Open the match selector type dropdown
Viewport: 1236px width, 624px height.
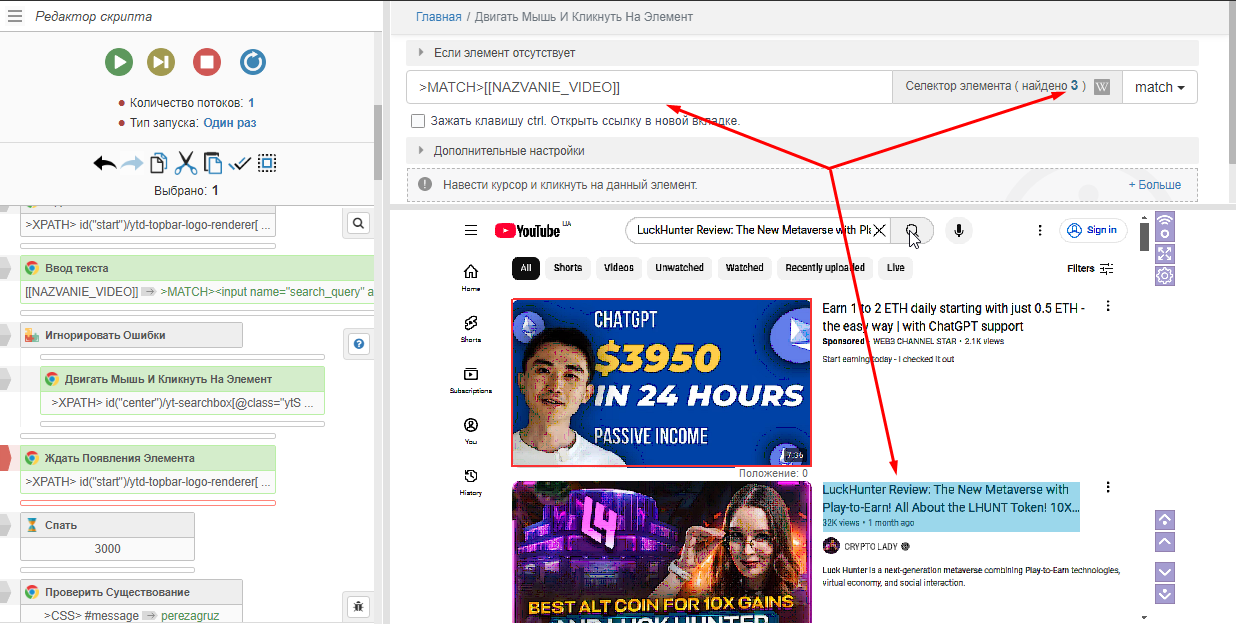point(1159,87)
